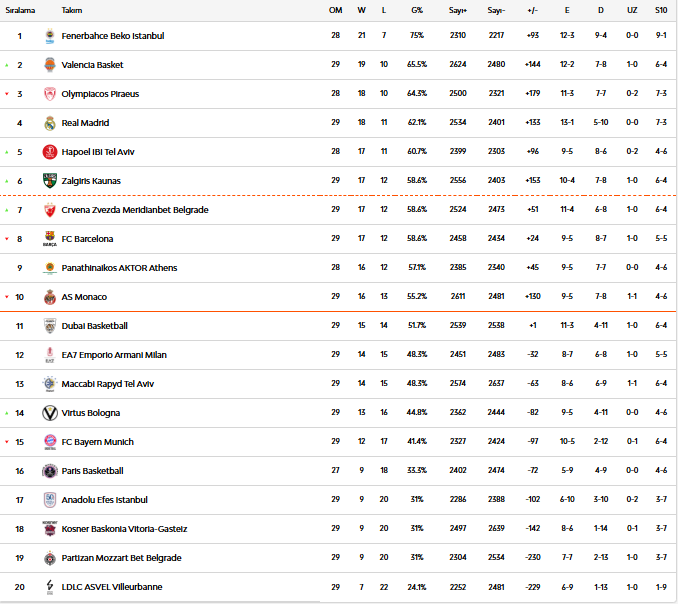Viewport: 678px width, 604px height.
Task: Click the Valencia Basket logo icon
Action: point(50,65)
